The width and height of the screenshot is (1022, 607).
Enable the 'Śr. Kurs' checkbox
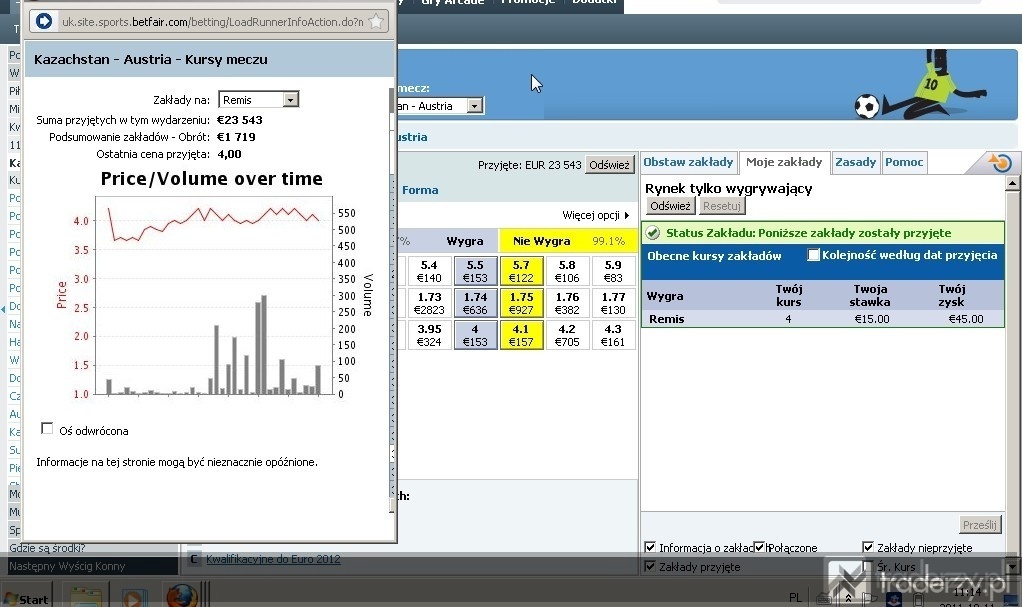[868, 566]
